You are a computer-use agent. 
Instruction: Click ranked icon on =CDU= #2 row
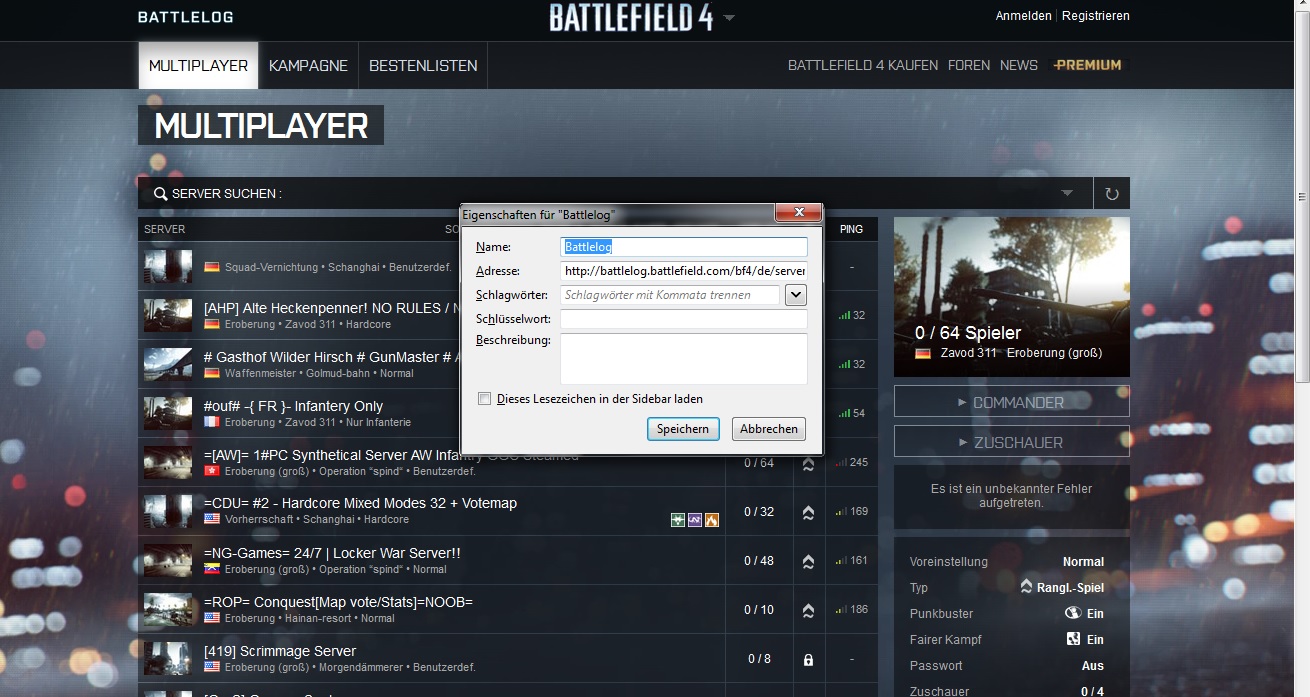tap(808, 512)
